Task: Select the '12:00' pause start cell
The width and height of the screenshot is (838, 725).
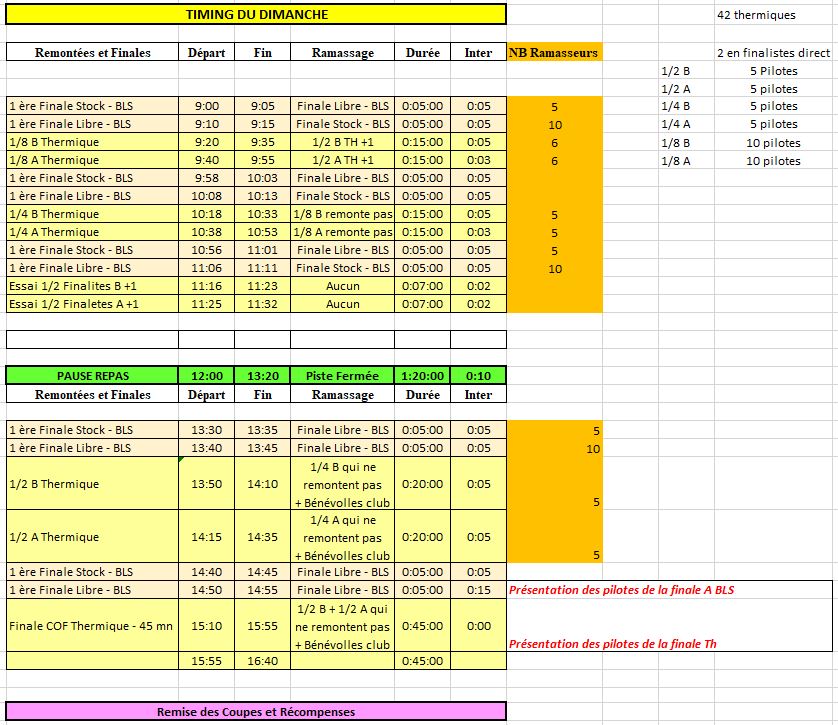Action: (x=206, y=376)
